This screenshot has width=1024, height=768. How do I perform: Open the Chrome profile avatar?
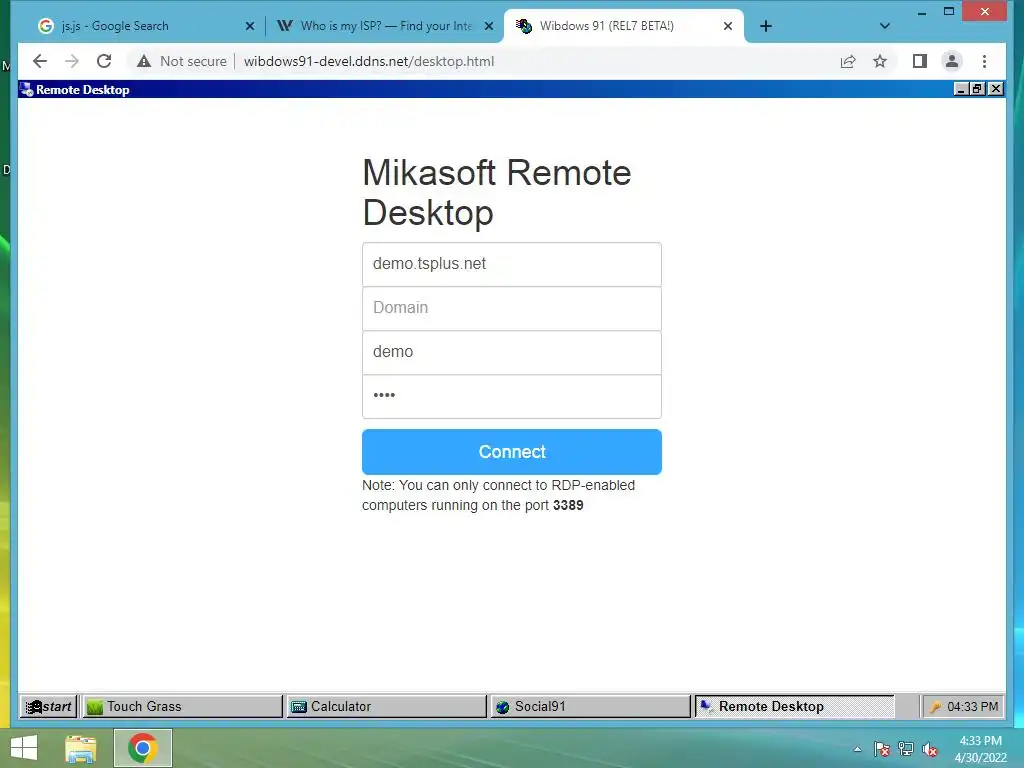[x=952, y=61]
